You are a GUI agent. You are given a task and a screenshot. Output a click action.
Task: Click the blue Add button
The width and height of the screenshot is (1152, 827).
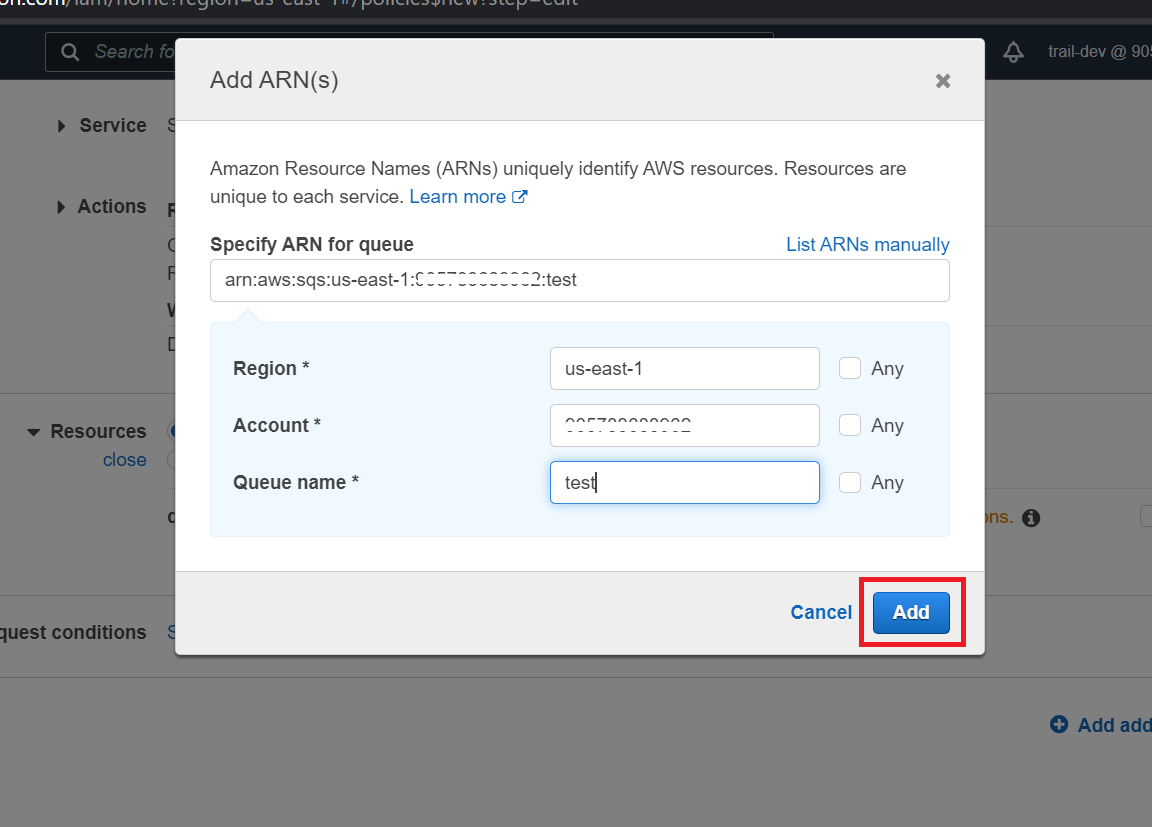click(x=910, y=612)
